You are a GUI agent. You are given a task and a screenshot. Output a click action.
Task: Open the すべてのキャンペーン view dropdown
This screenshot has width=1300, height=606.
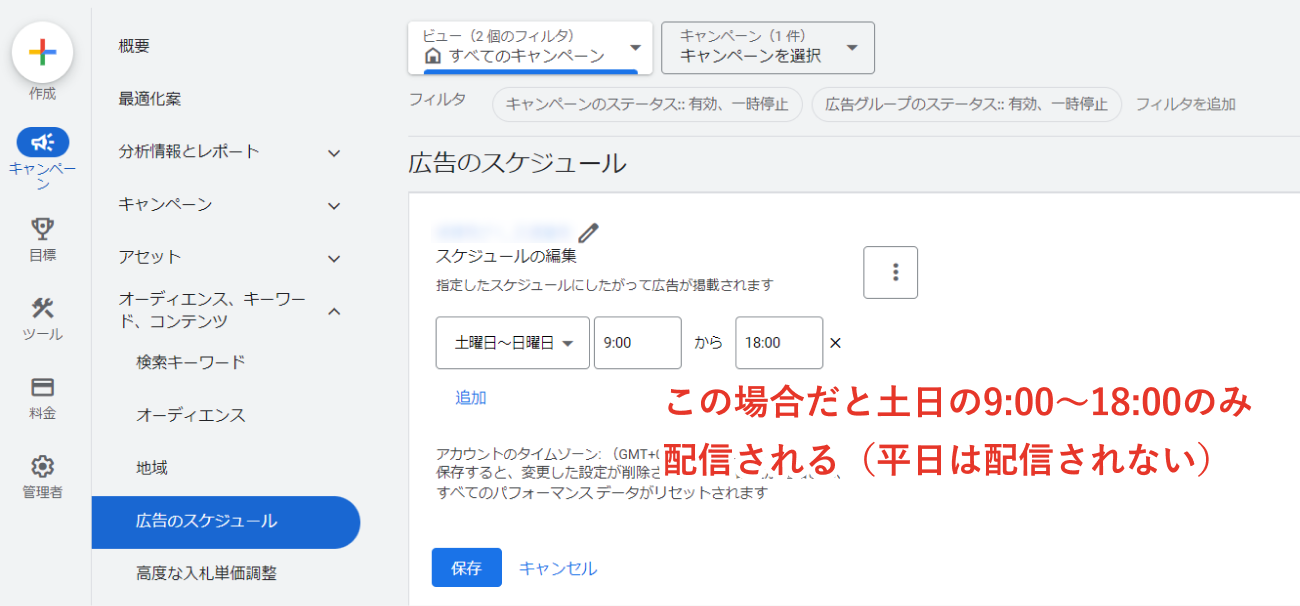[530, 47]
